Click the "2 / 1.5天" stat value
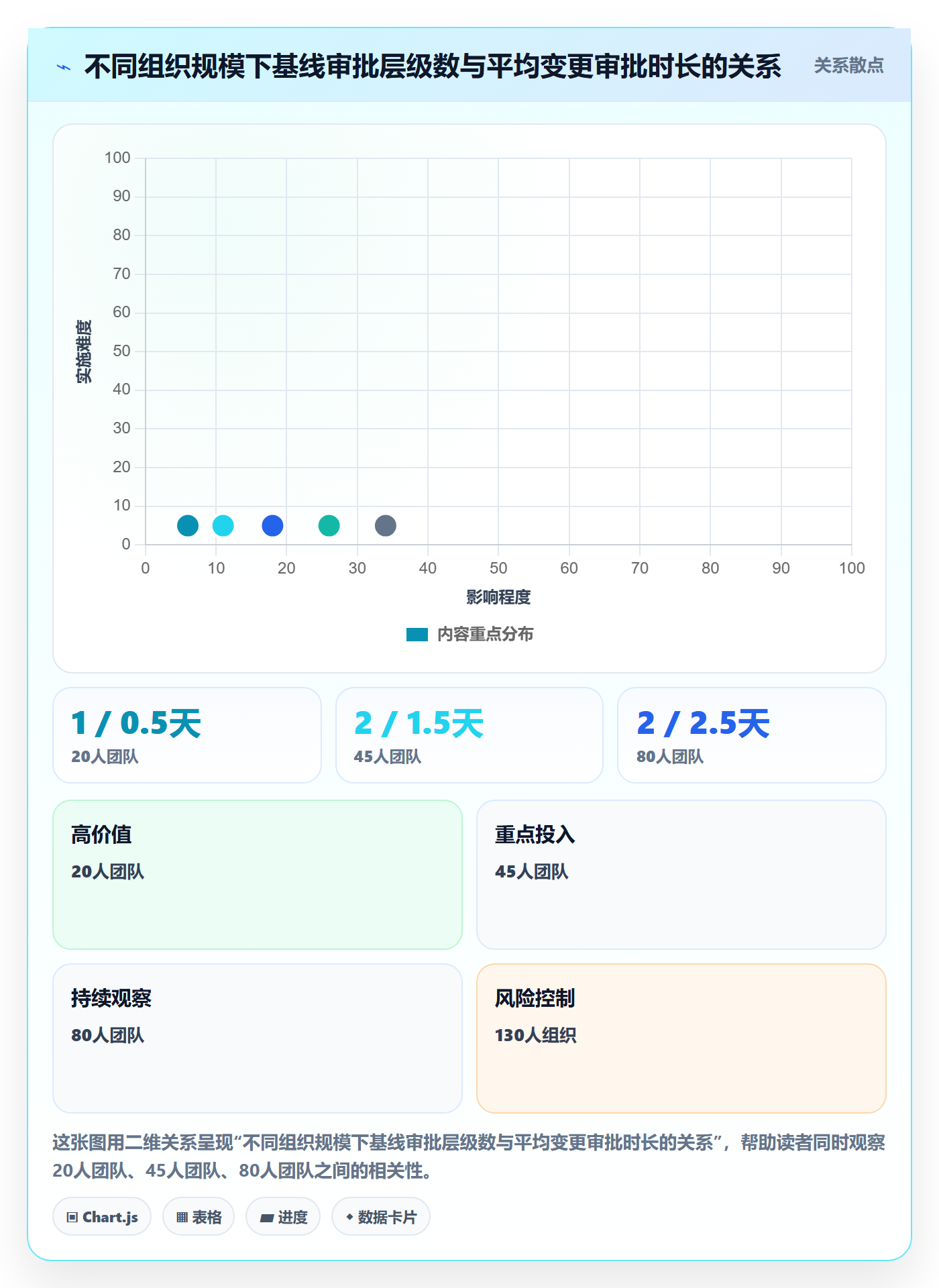This screenshot has width=939, height=1288. coord(419,724)
